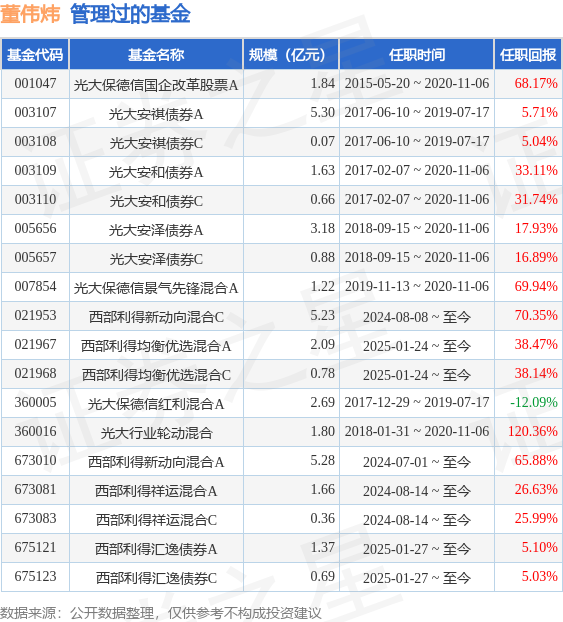Click the 16.89% return value

(x=536, y=257)
